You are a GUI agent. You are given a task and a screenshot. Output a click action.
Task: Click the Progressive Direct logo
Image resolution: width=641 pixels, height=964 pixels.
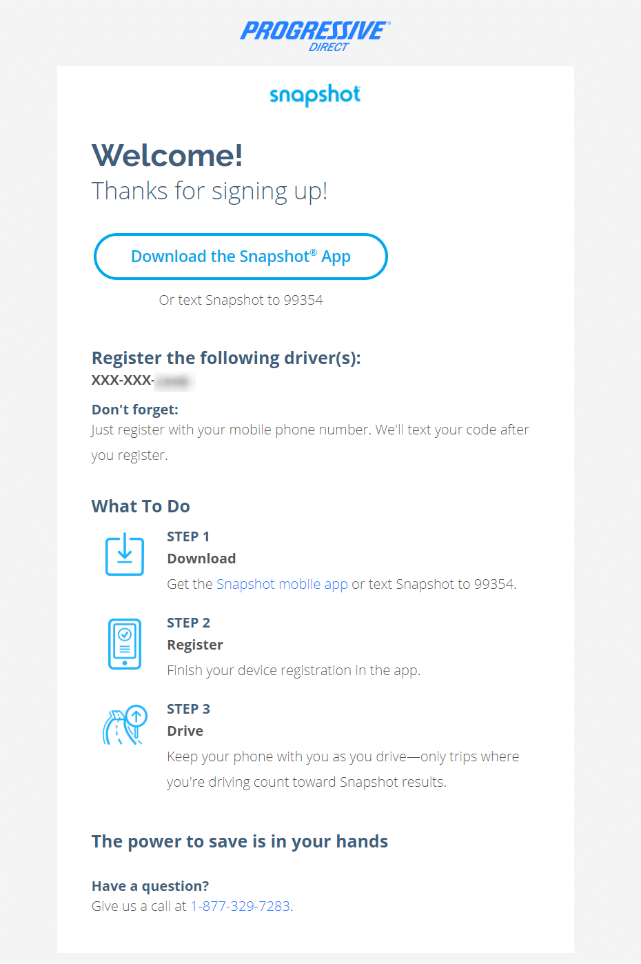point(314,33)
